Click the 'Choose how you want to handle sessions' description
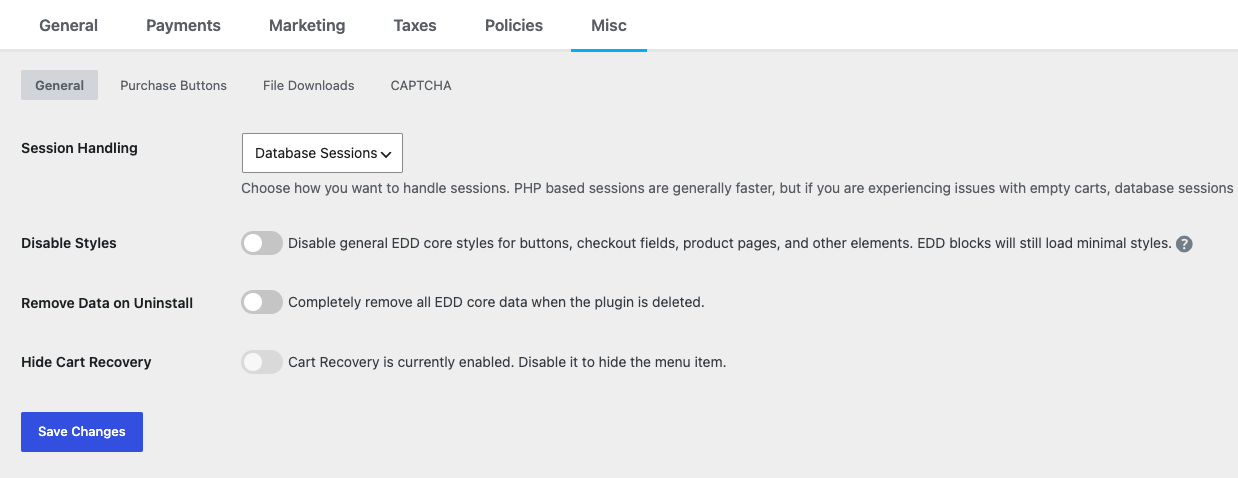This screenshot has height=478, width=1238. coord(739,188)
